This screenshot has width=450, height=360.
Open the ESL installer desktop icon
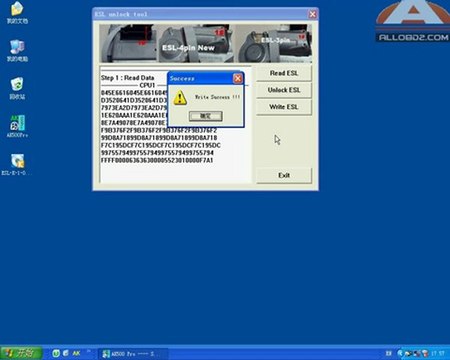17,165
